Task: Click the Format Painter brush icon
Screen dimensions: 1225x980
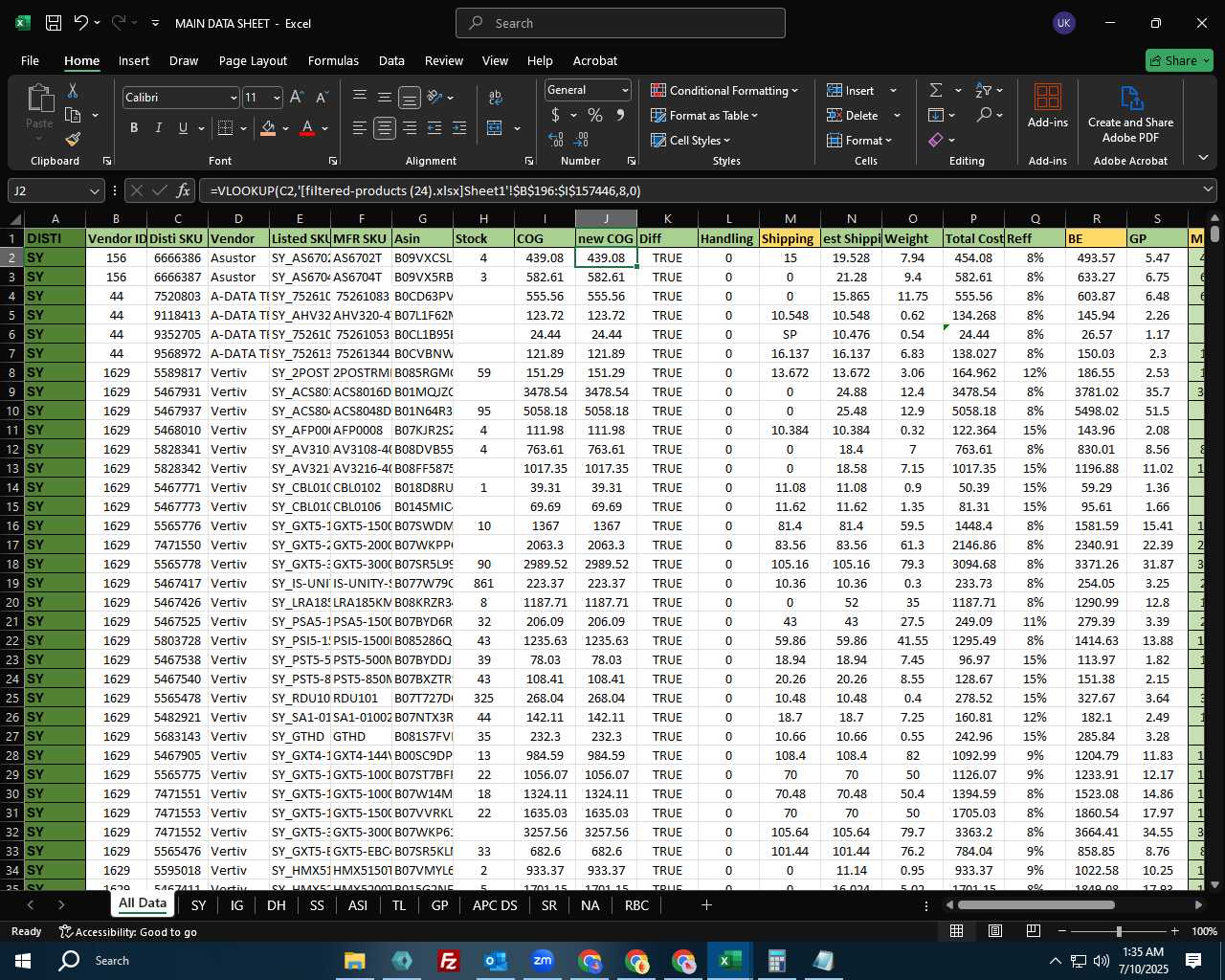Action: (x=73, y=140)
